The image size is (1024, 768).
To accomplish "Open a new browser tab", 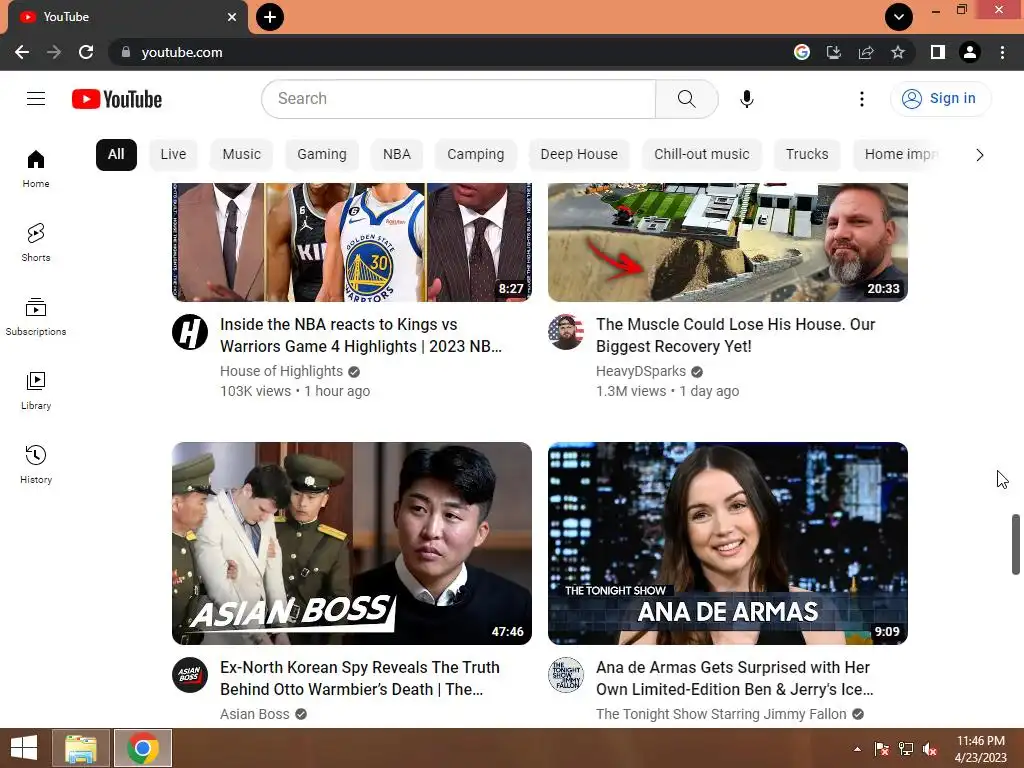I will click(x=270, y=17).
